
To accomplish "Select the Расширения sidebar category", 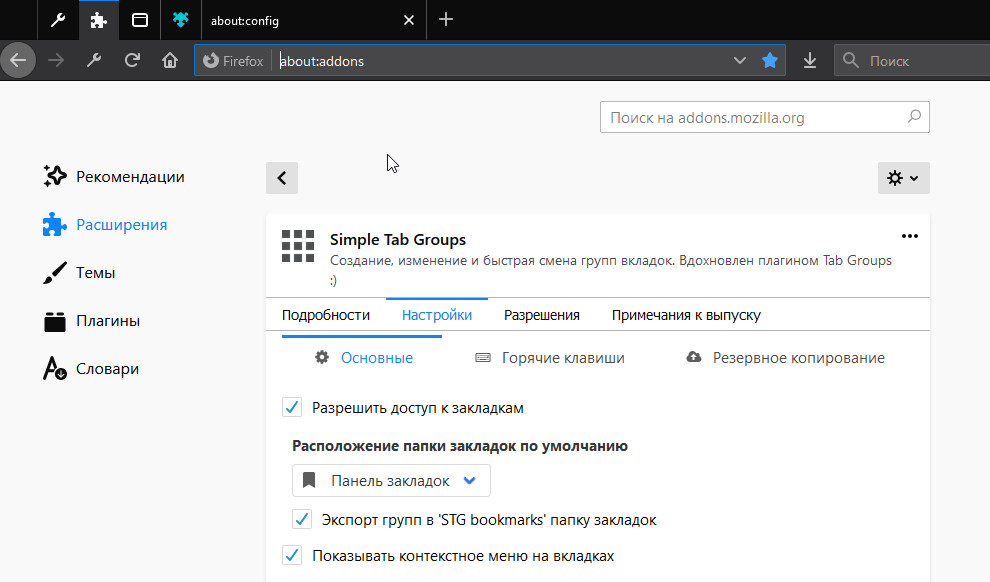I will [105, 225].
